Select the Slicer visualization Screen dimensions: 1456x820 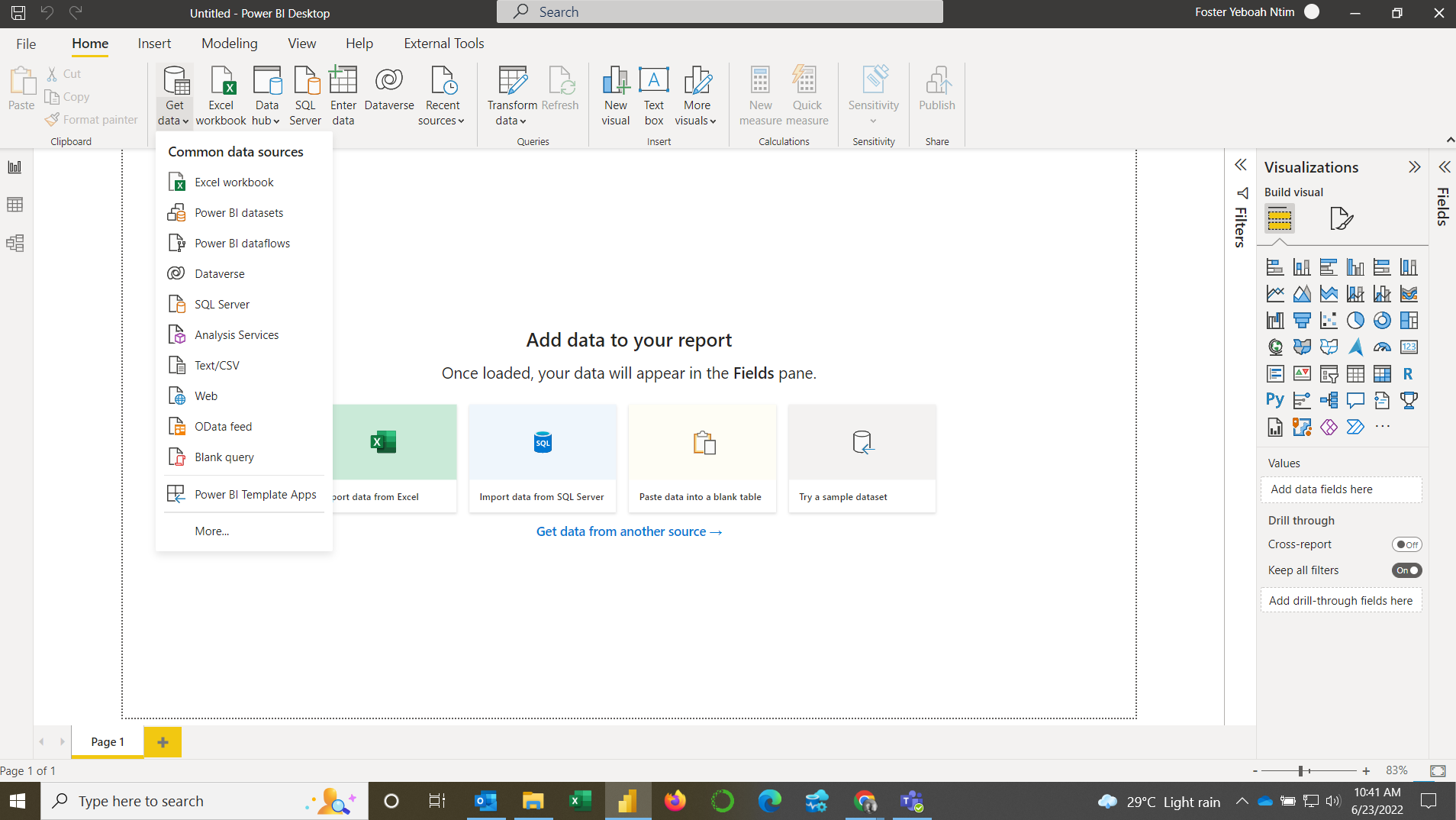pyautogui.click(x=1329, y=373)
